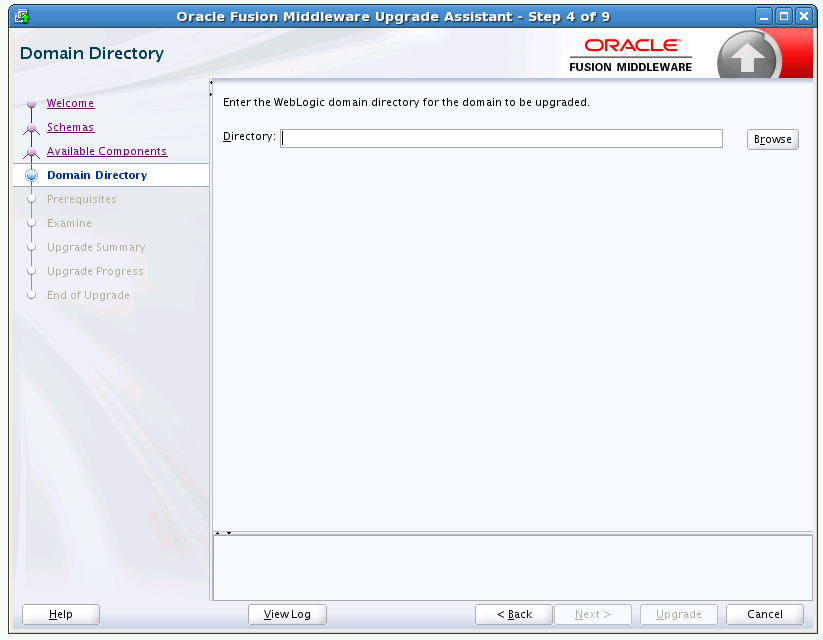Click the End of Upgrade step circle marker
823x640 pixels.
tap(31, 295)
